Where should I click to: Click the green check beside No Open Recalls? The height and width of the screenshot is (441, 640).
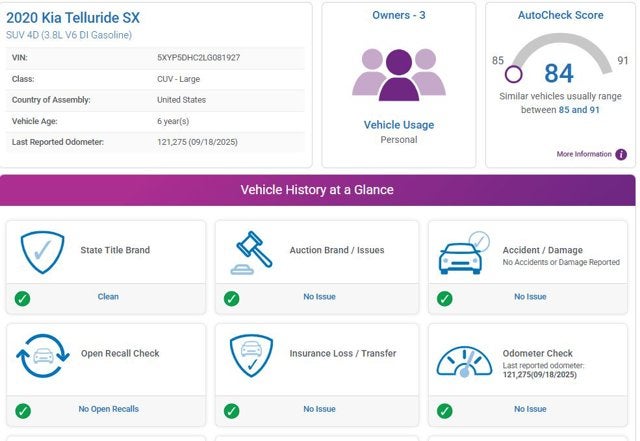point(21,410)
